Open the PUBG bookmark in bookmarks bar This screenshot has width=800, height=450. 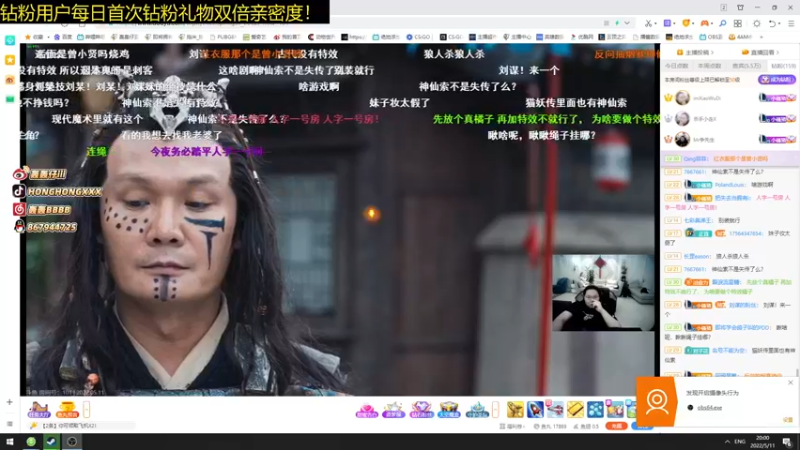tap(223, 37)
